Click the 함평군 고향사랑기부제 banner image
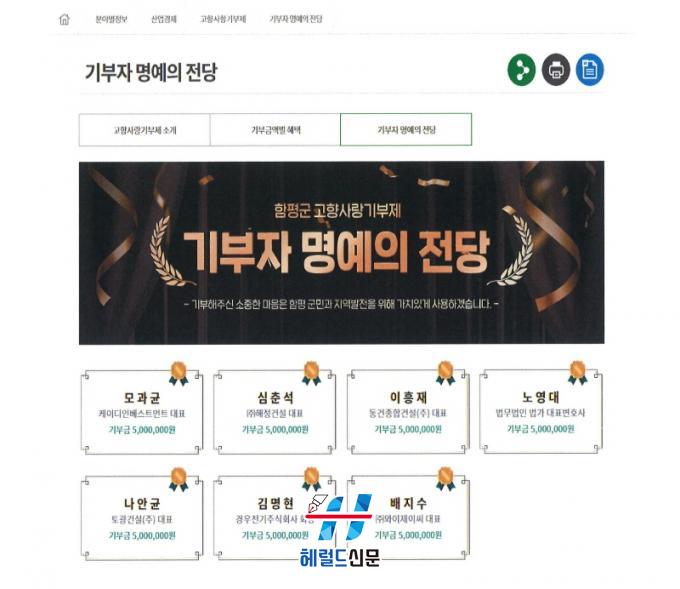 [341, 253]
